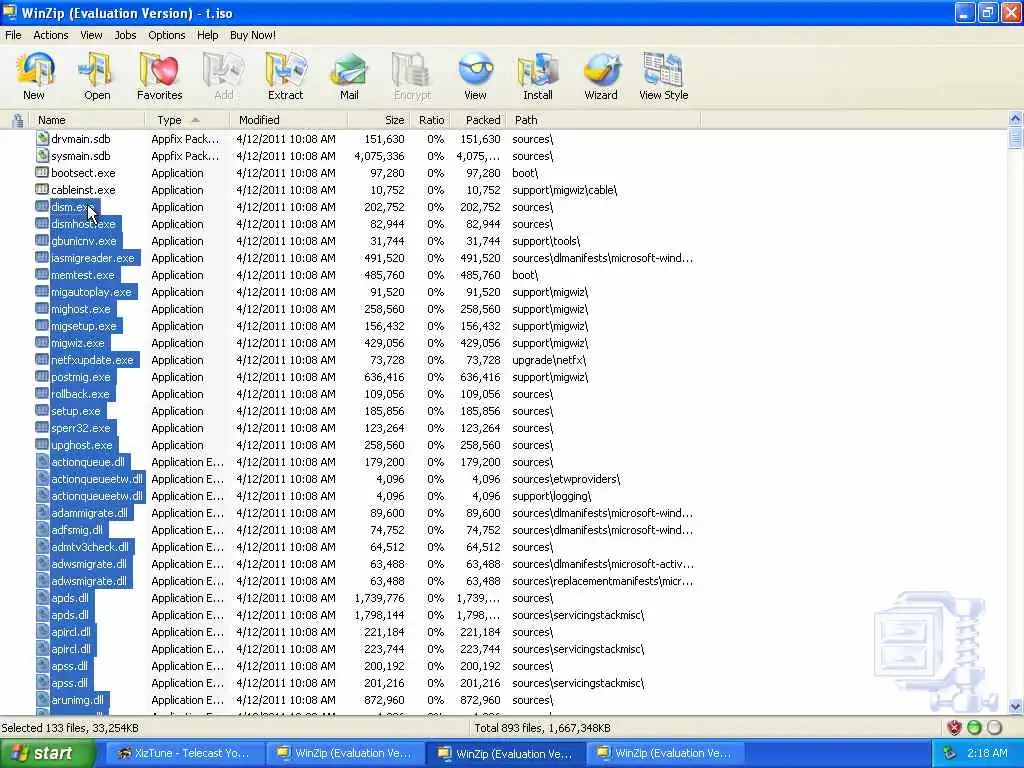1024x768 pixels.
Task: Click the Buy Now! menu item
Action: (x=253, y=35)
